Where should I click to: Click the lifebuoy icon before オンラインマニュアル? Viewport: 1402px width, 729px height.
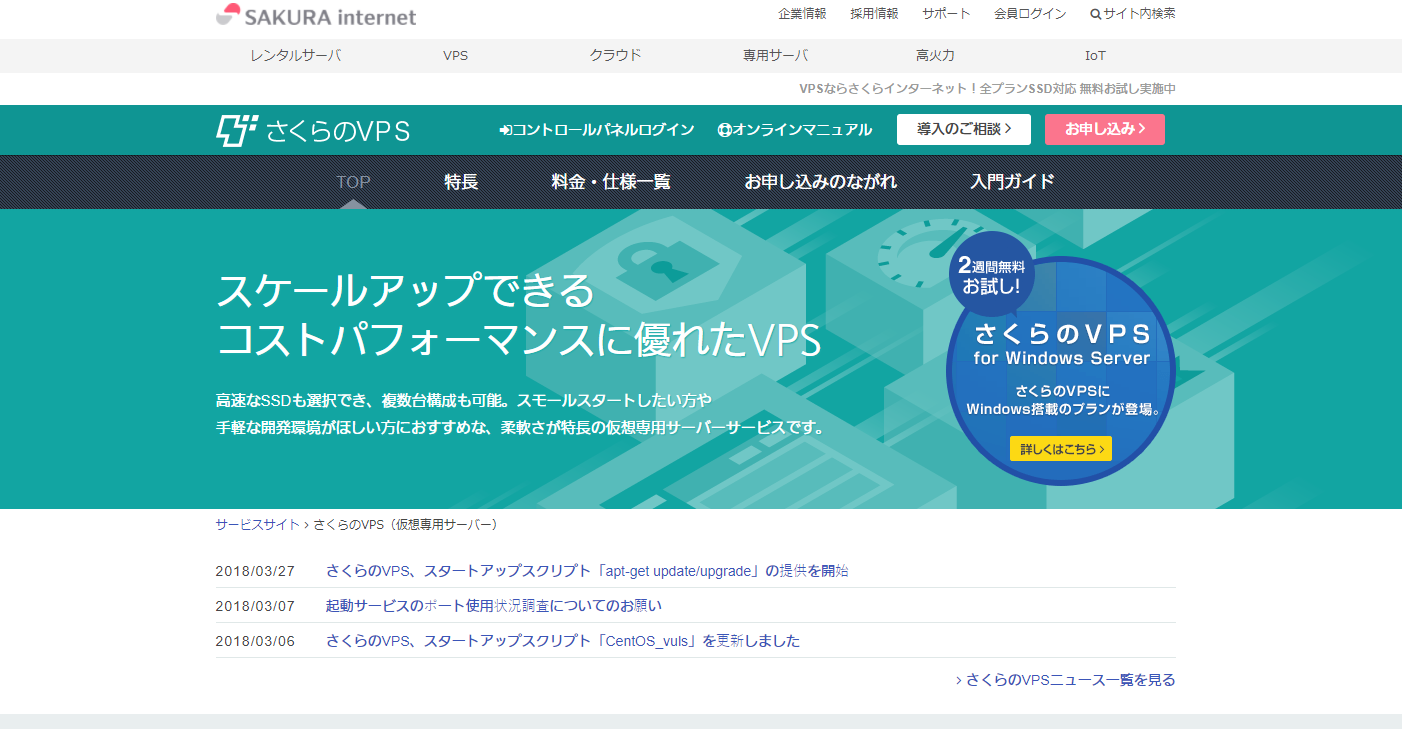point(724,130)
